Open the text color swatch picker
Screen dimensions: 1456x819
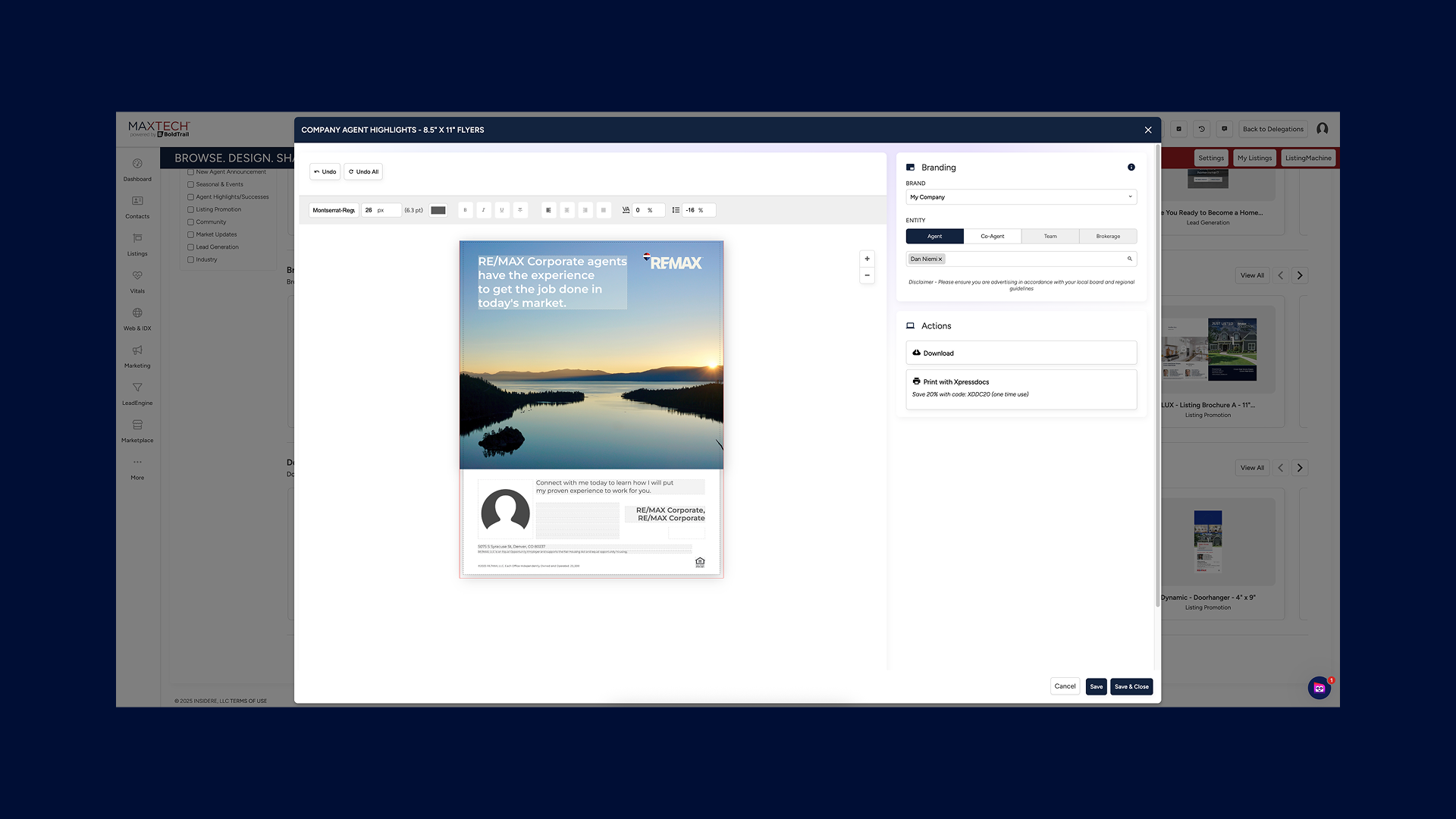pyautogui.click(x=438, y=210)
